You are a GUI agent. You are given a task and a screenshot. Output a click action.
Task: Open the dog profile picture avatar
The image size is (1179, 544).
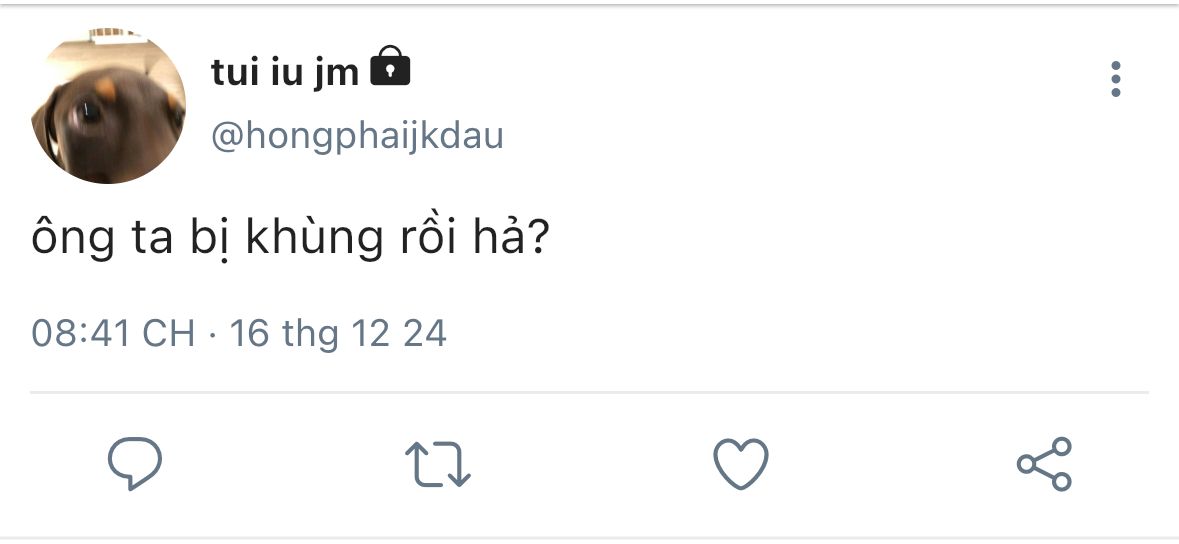108,106
